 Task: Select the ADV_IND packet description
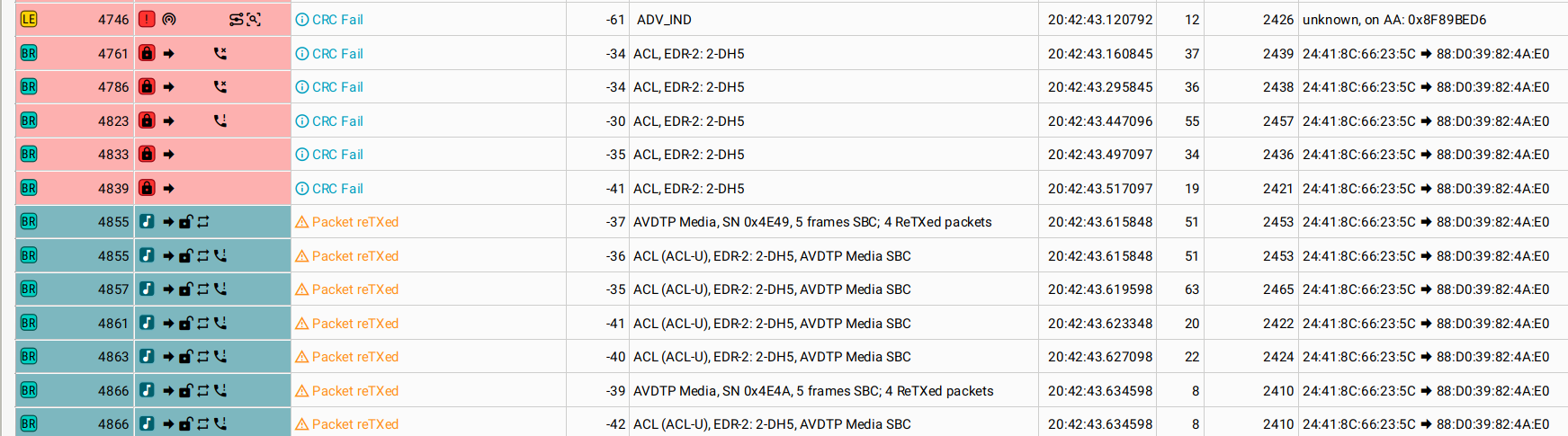664,20
